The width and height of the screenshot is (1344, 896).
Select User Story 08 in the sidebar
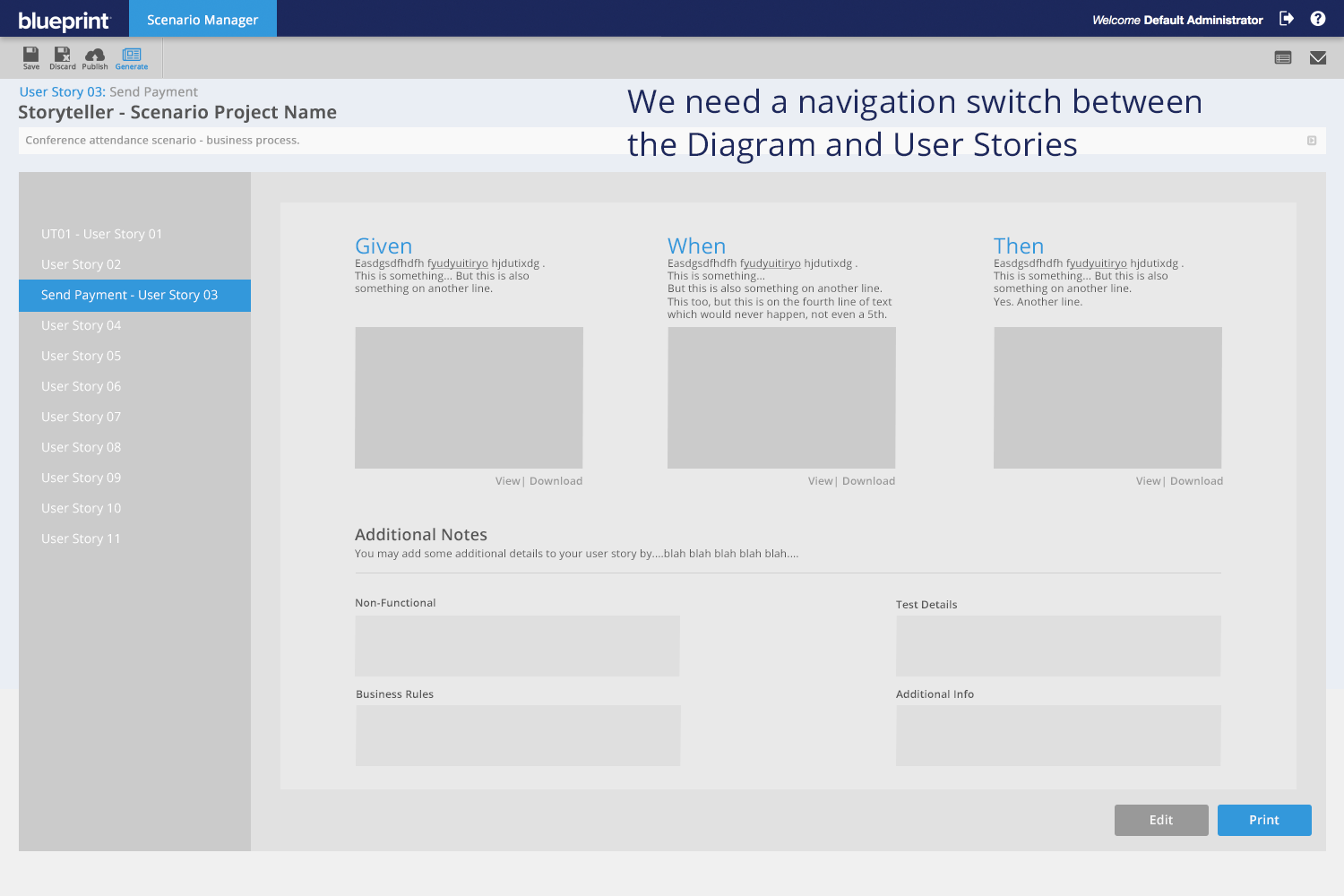[134, 447]
